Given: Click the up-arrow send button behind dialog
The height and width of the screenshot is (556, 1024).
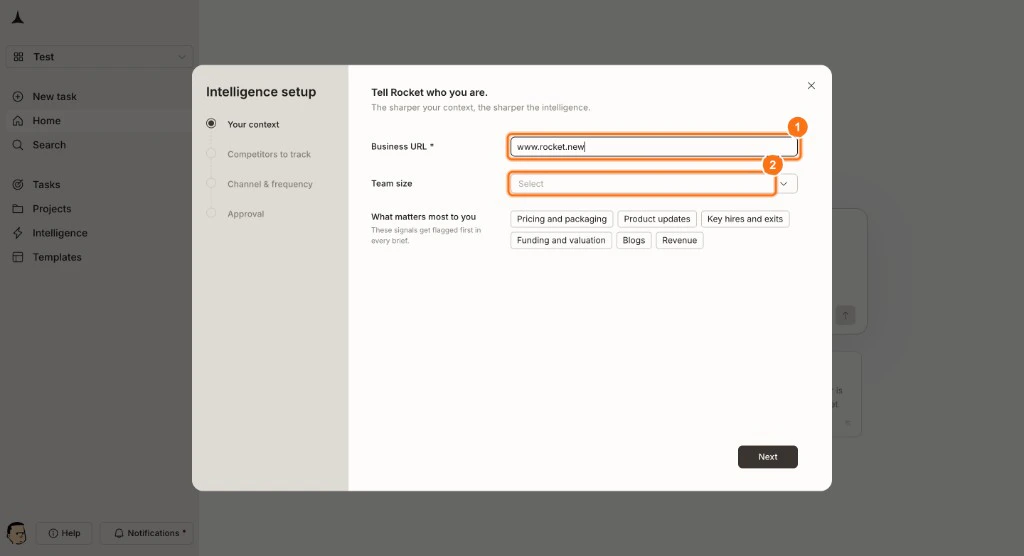Looking at the screenshot, I should point(845,316).
